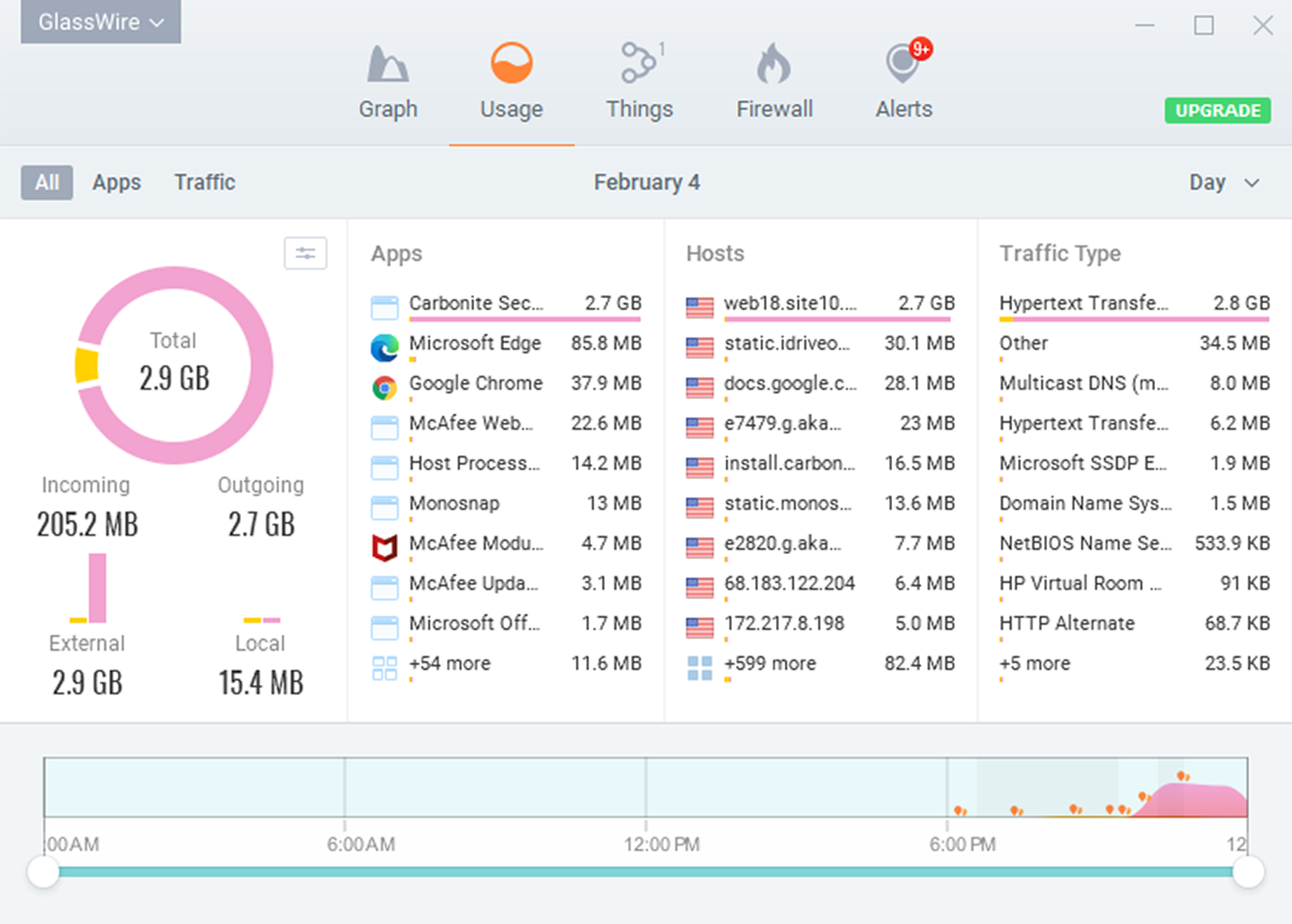1292x924 pixels.
Task: Click the Carbonite Sec... window icon
Action: coord(384,307)
